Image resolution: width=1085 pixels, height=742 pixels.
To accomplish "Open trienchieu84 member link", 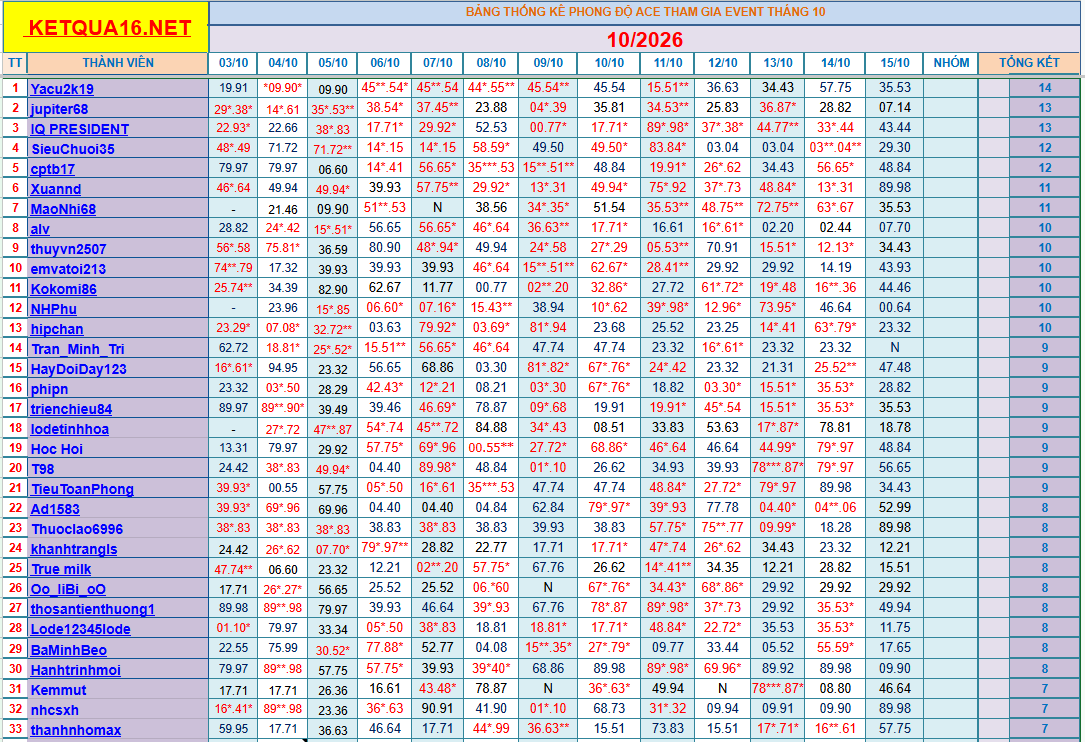I will (71, 409).
